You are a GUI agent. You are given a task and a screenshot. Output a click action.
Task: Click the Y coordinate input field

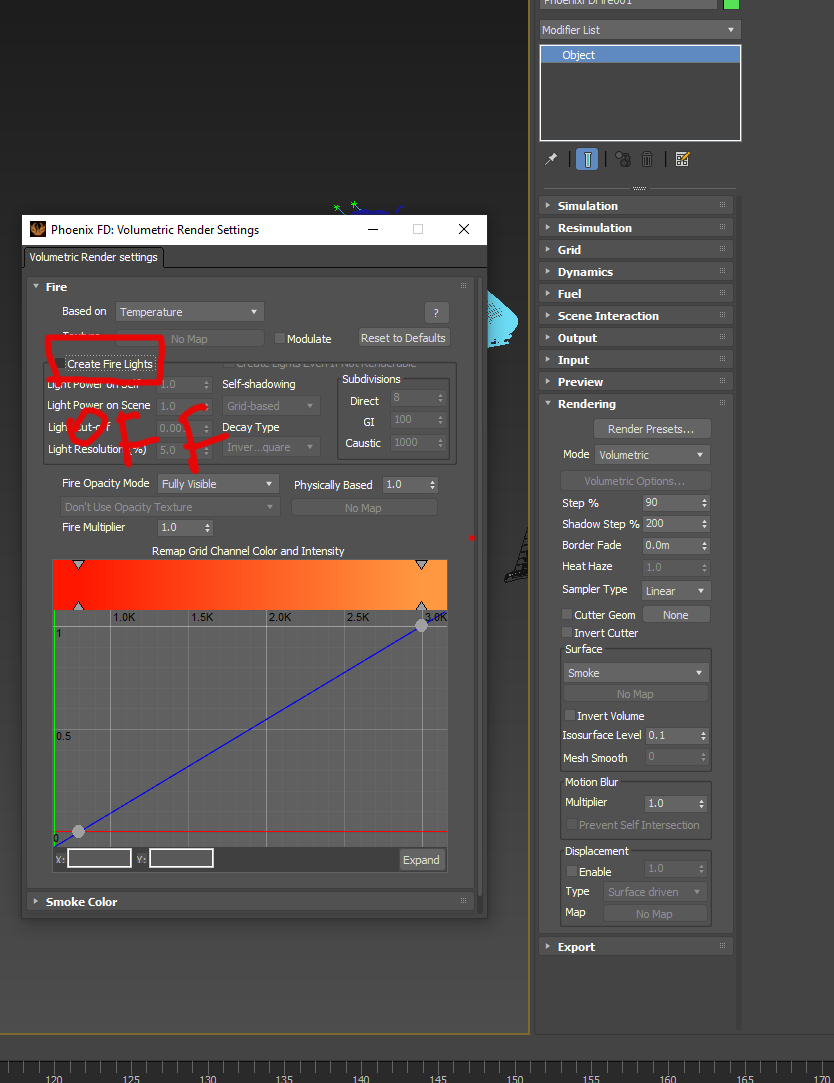[181, 859]
